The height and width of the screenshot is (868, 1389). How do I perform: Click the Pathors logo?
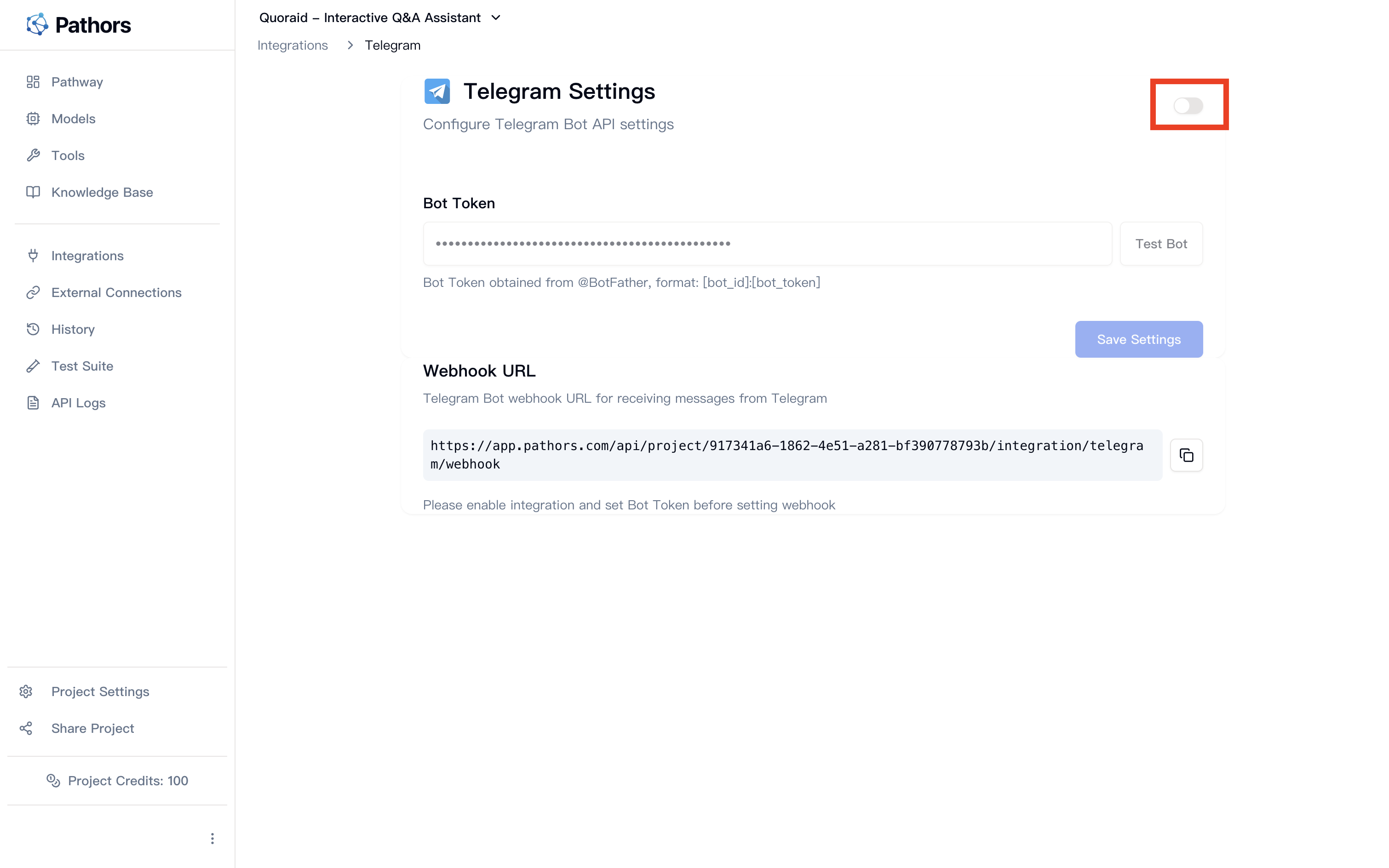[79, 24]
